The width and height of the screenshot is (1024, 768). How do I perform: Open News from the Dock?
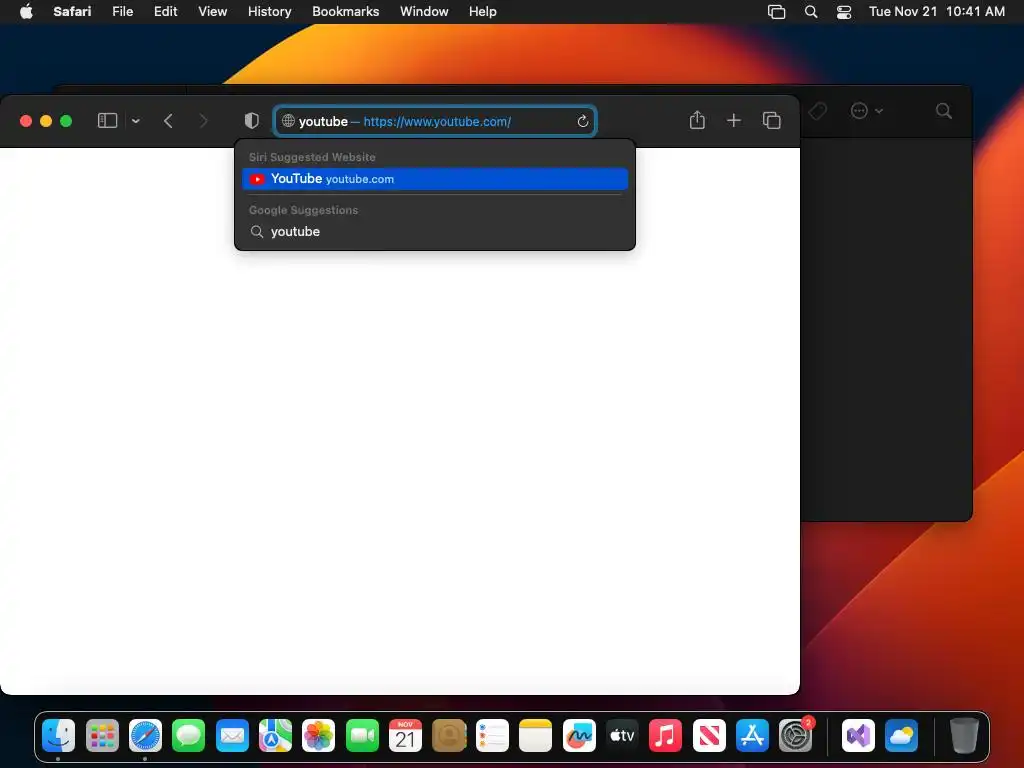pyautogui.click(x=709, y=736)
